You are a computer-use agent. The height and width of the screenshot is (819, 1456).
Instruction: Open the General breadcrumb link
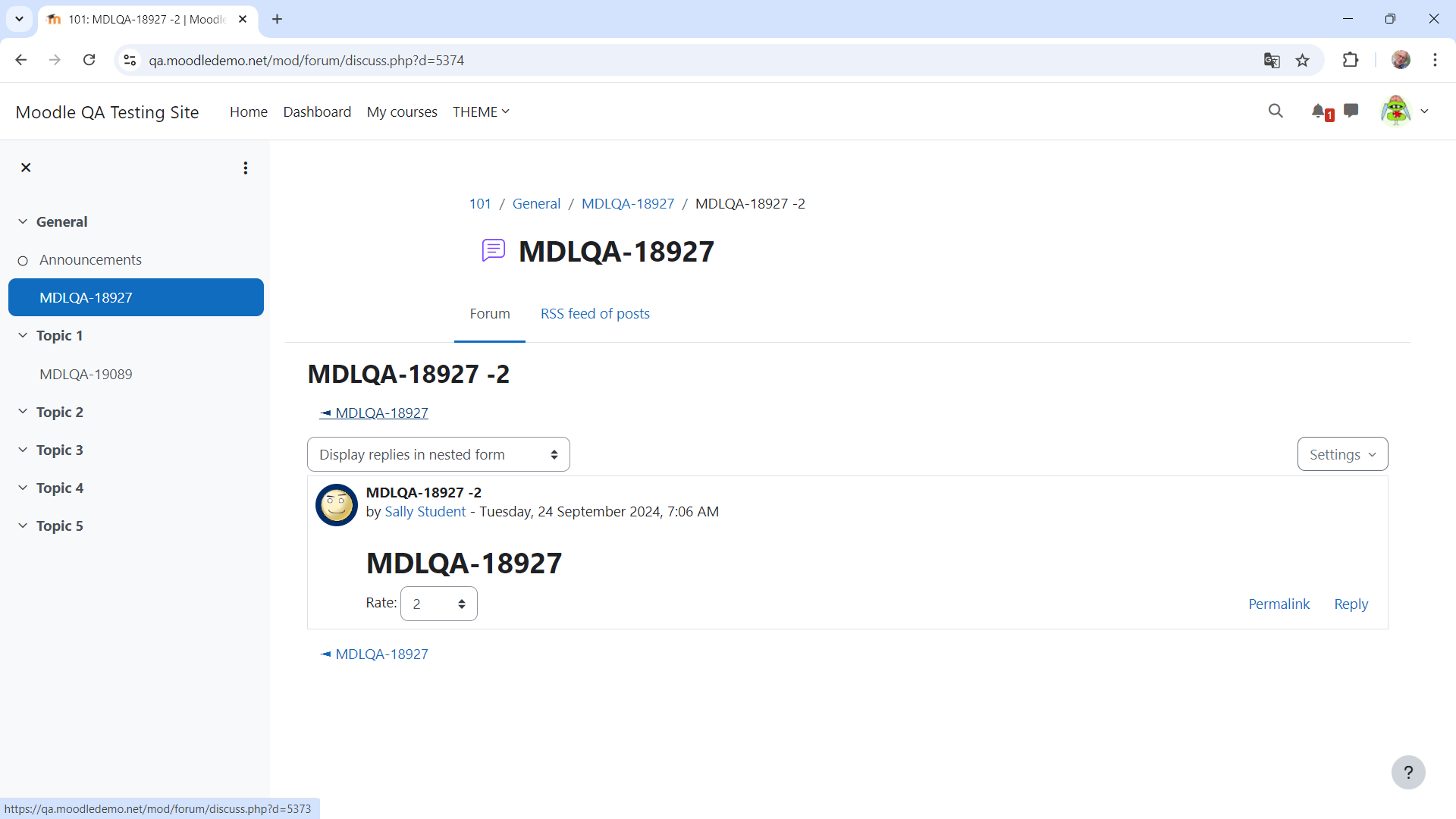click(x=536, y=203)
